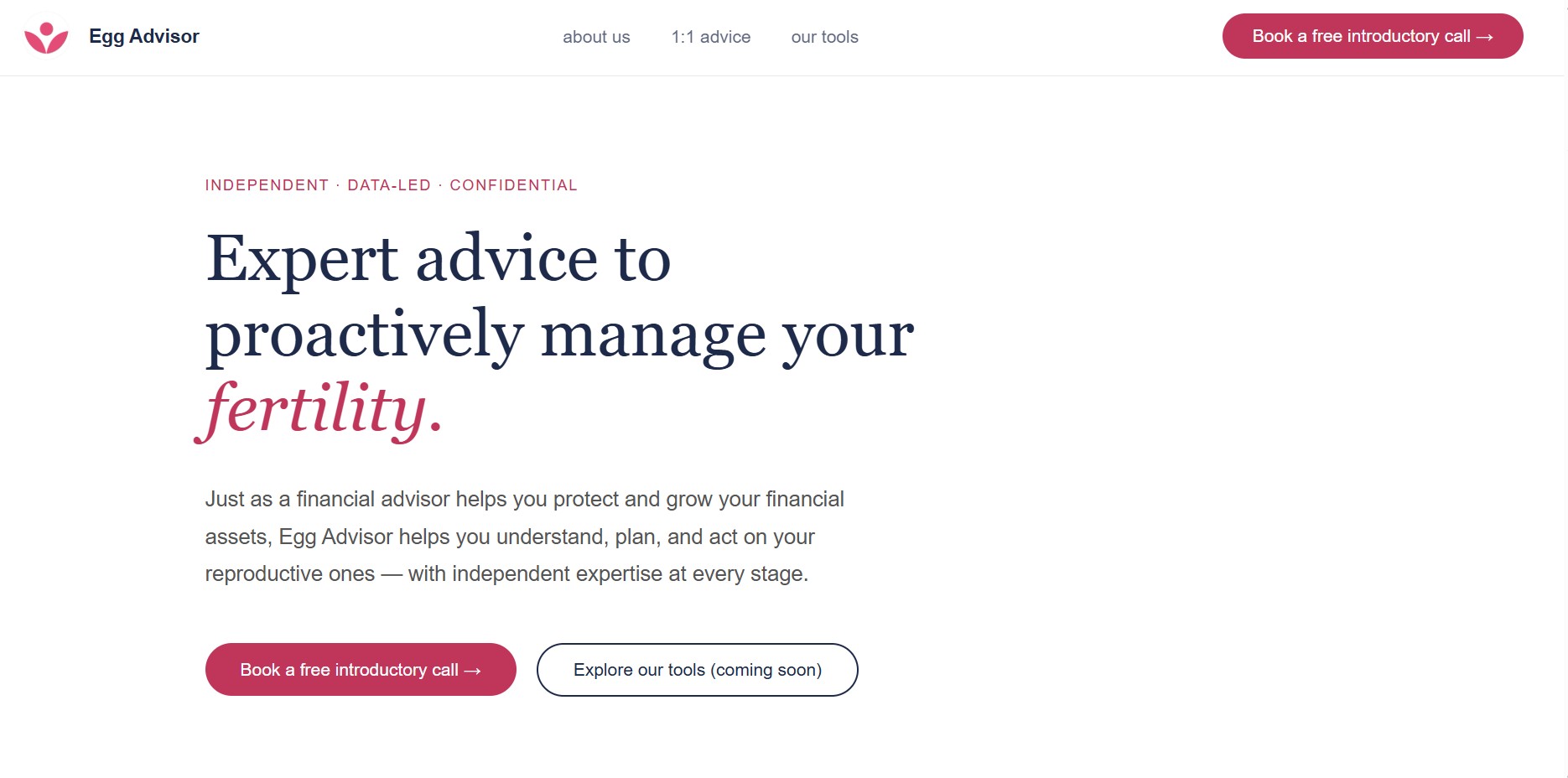
Task: Open our tools in the navigation
Action: 824,37
